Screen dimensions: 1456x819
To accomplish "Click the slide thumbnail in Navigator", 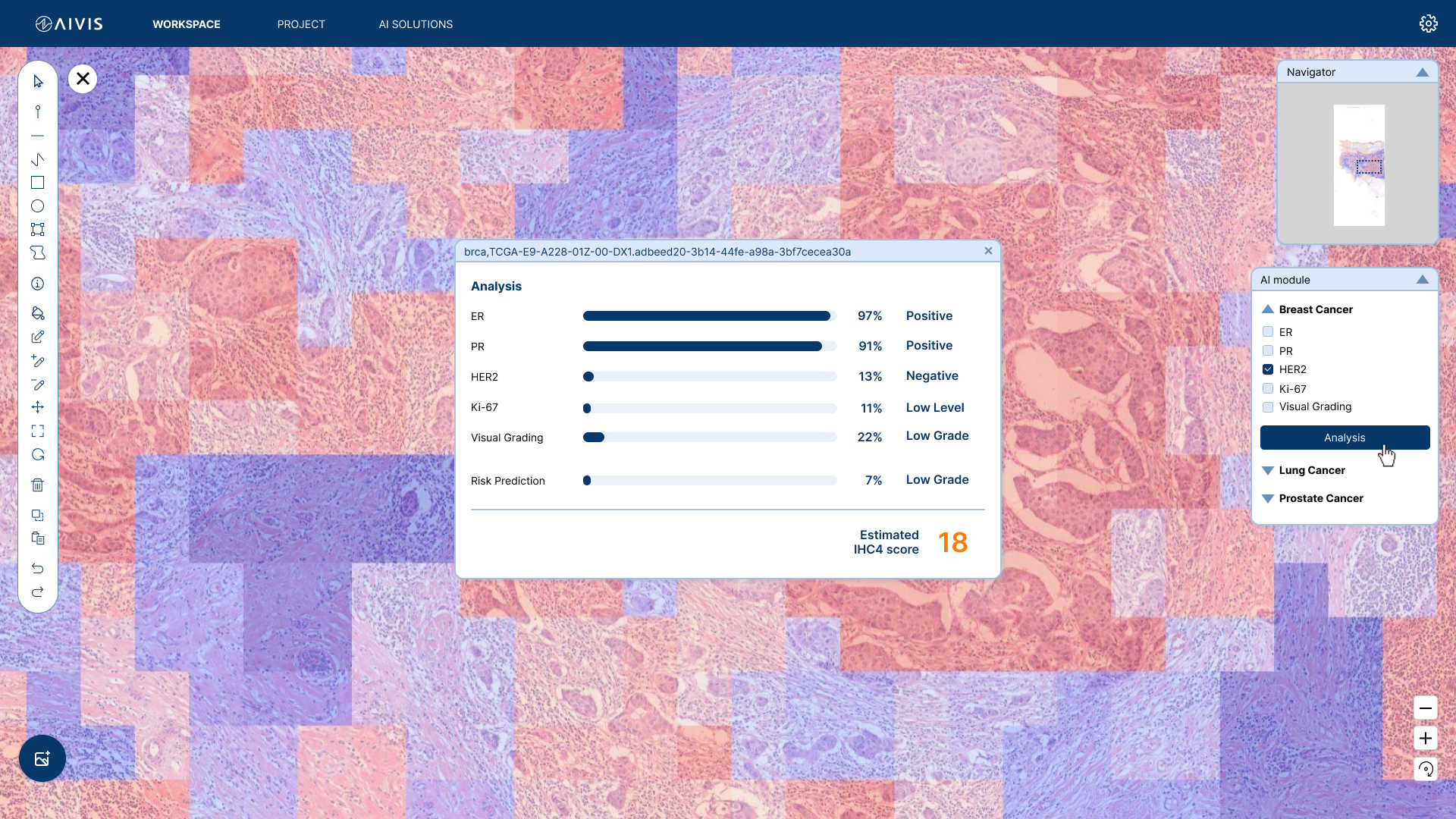I will click(x=1359, y=165).
